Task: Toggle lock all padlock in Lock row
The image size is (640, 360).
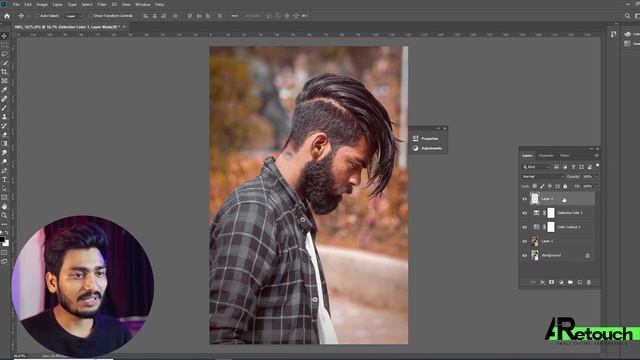Action: (x=565, y=186)
